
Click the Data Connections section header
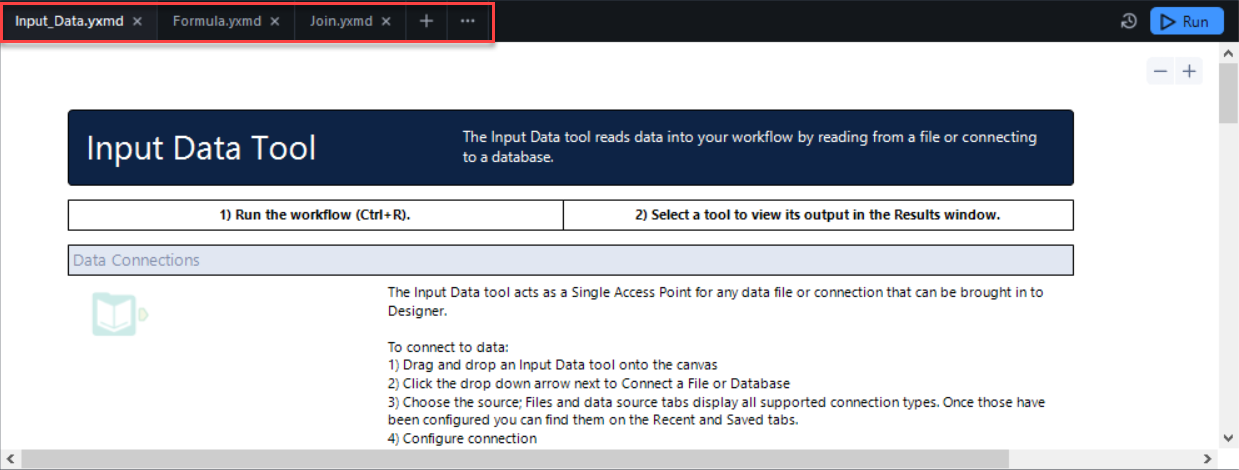pos(570,260)
